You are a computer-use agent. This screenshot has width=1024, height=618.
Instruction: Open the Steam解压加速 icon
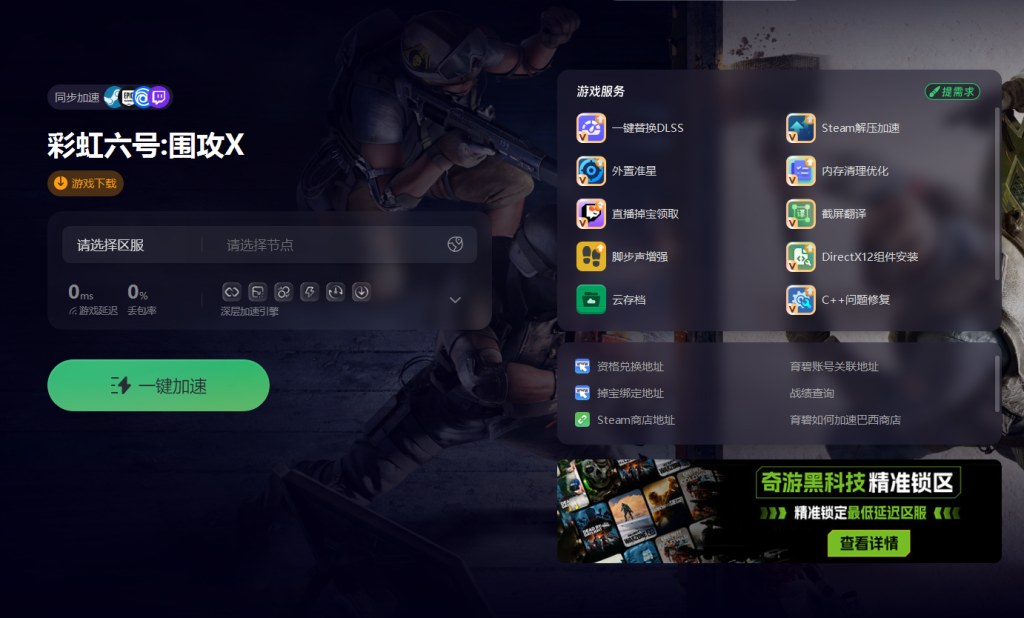point(801,128)
